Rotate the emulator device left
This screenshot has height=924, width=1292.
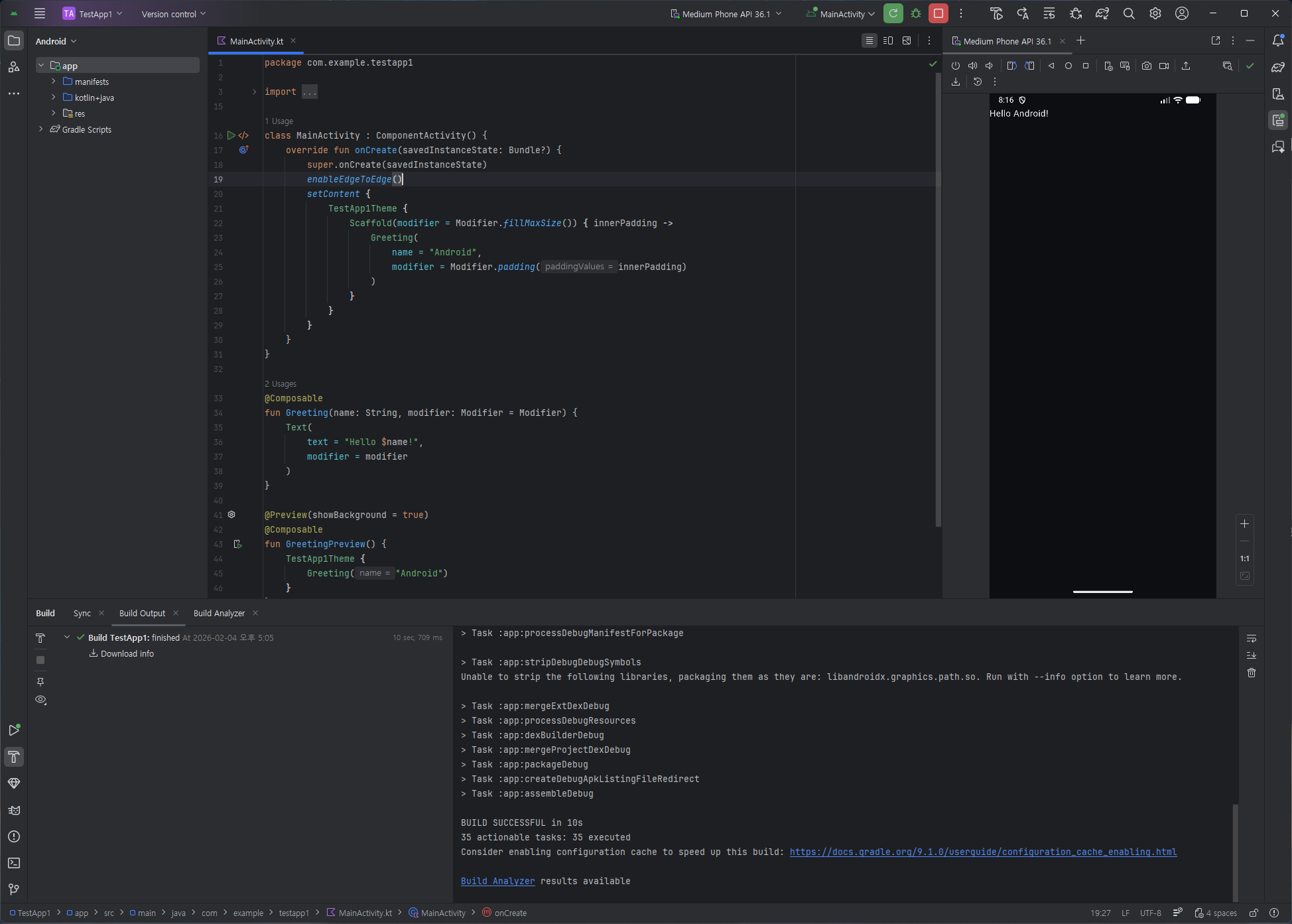coord(1011,66)
